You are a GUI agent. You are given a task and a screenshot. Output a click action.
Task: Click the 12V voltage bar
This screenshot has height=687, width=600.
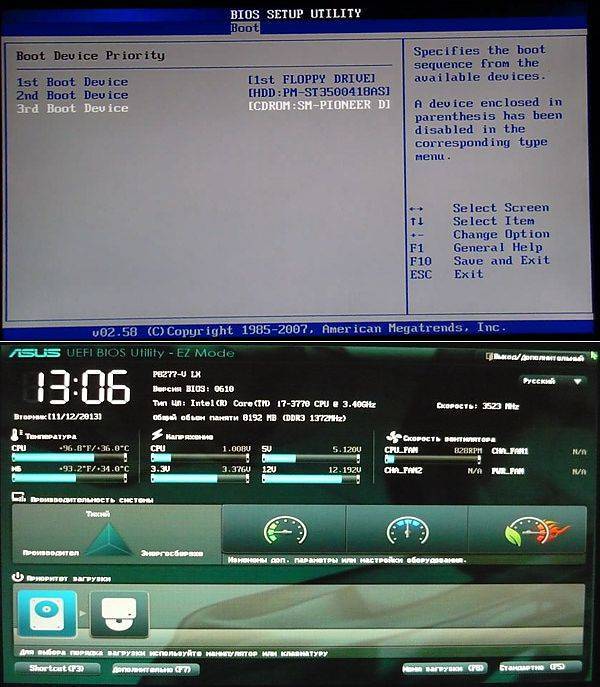coord(311,479)
